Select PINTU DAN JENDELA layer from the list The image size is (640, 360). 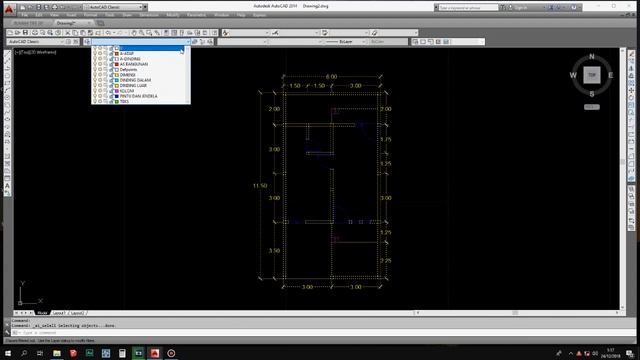[139, 96]
